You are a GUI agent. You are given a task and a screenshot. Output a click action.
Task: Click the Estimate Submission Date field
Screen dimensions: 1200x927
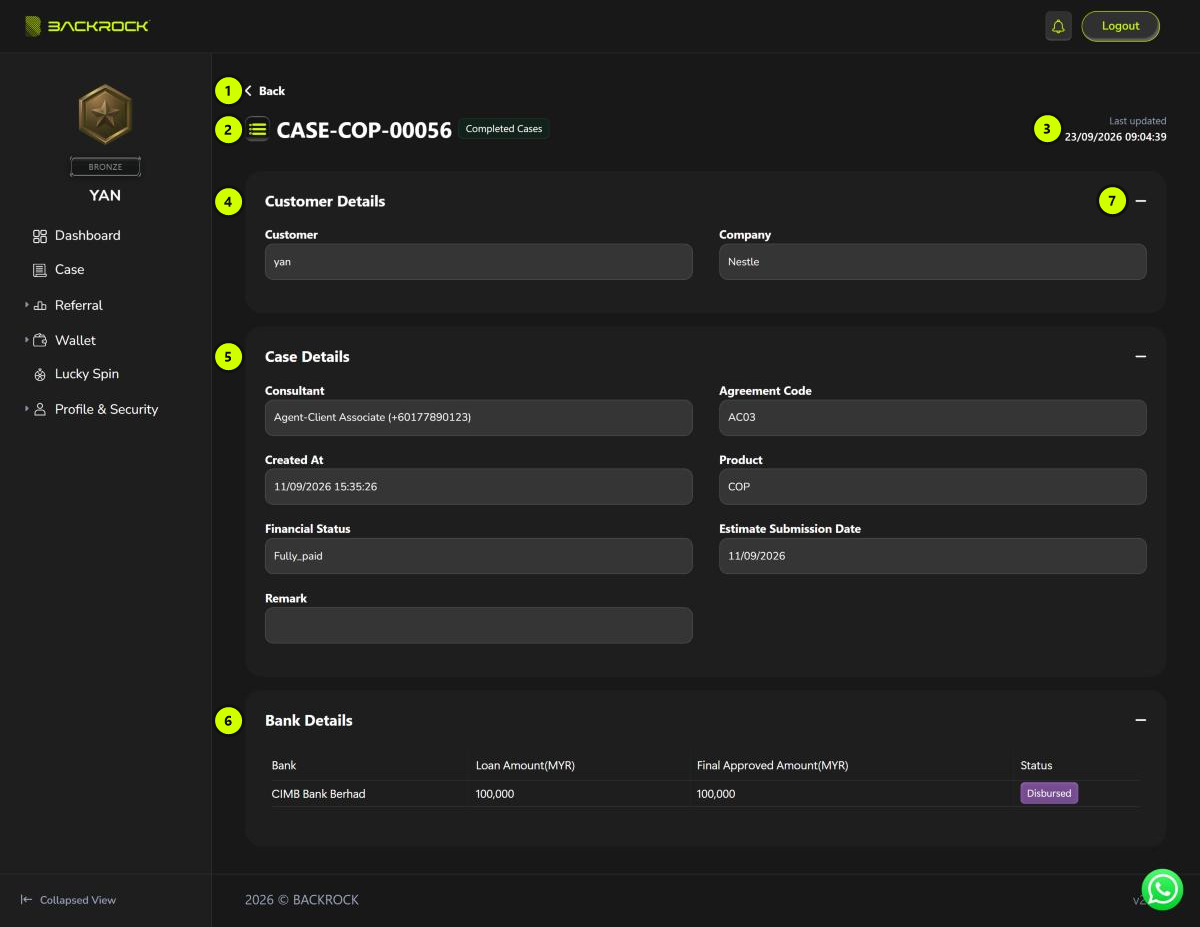[932, 556]
